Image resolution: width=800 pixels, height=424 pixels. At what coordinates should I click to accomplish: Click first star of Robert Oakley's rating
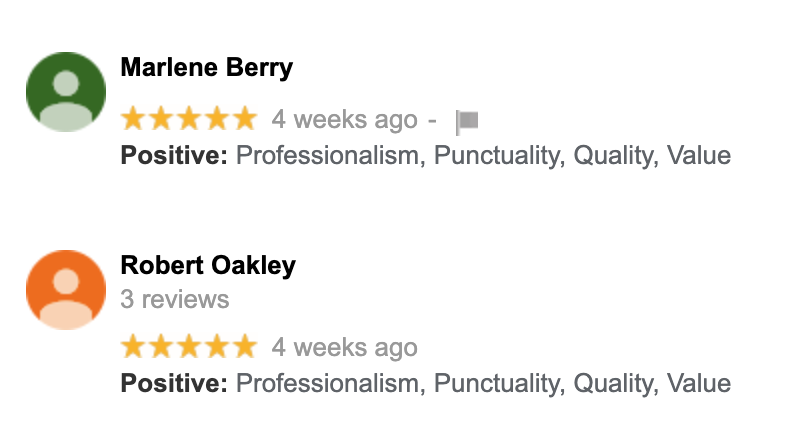[x=133, y=346]
